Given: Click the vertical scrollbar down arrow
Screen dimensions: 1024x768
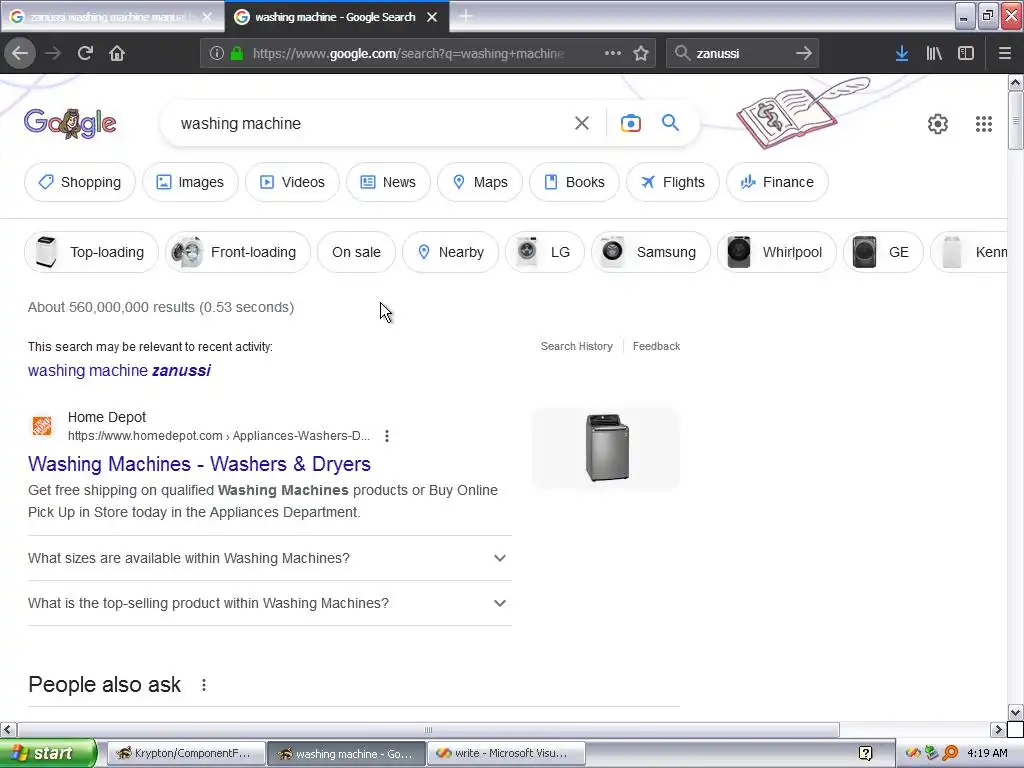Looking at the screenshot, I should click(1015, 712).
